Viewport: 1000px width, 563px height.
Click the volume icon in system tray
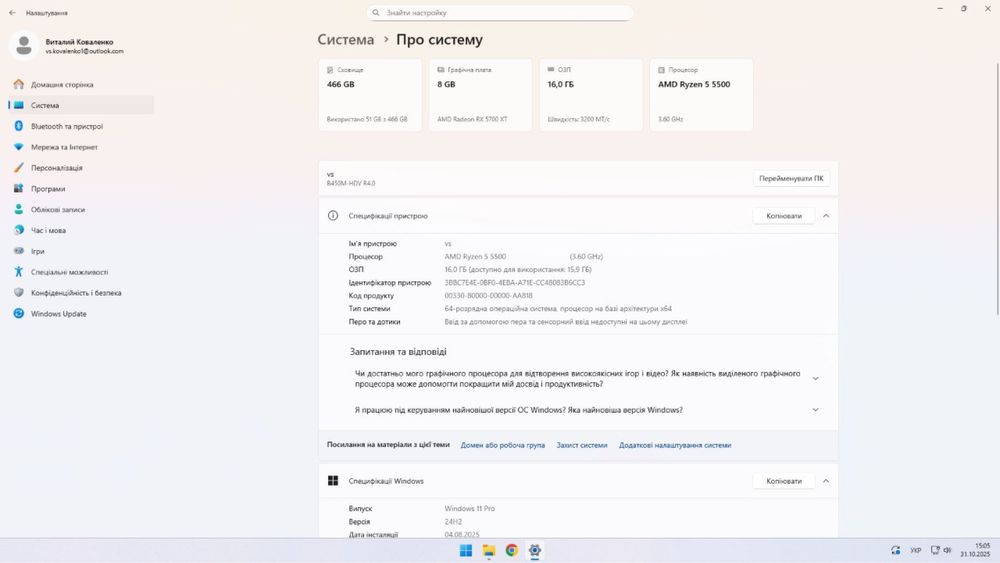(947, 550)
